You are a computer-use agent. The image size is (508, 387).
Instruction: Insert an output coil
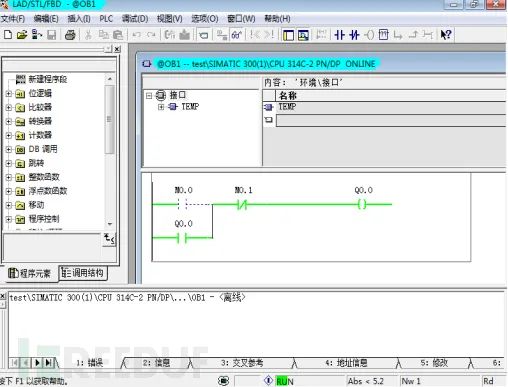click(369, 35)
